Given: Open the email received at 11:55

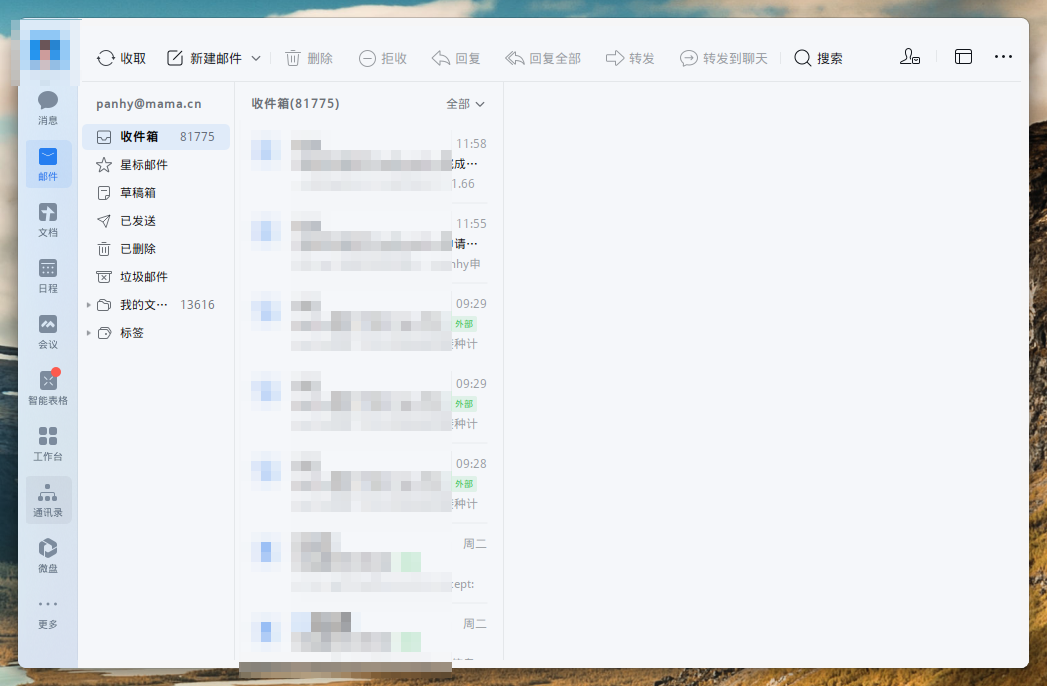Looking at the screenshot, I should pyautogui.click(x=369, y=243).
